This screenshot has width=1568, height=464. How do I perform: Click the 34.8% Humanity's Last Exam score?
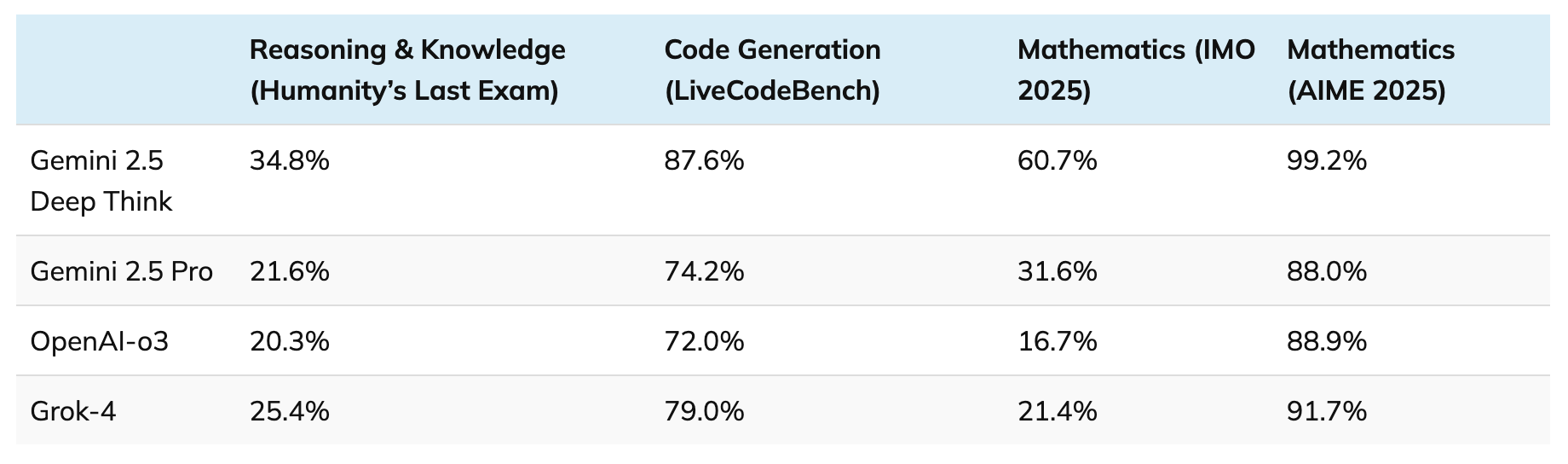[x=289, y=160]
